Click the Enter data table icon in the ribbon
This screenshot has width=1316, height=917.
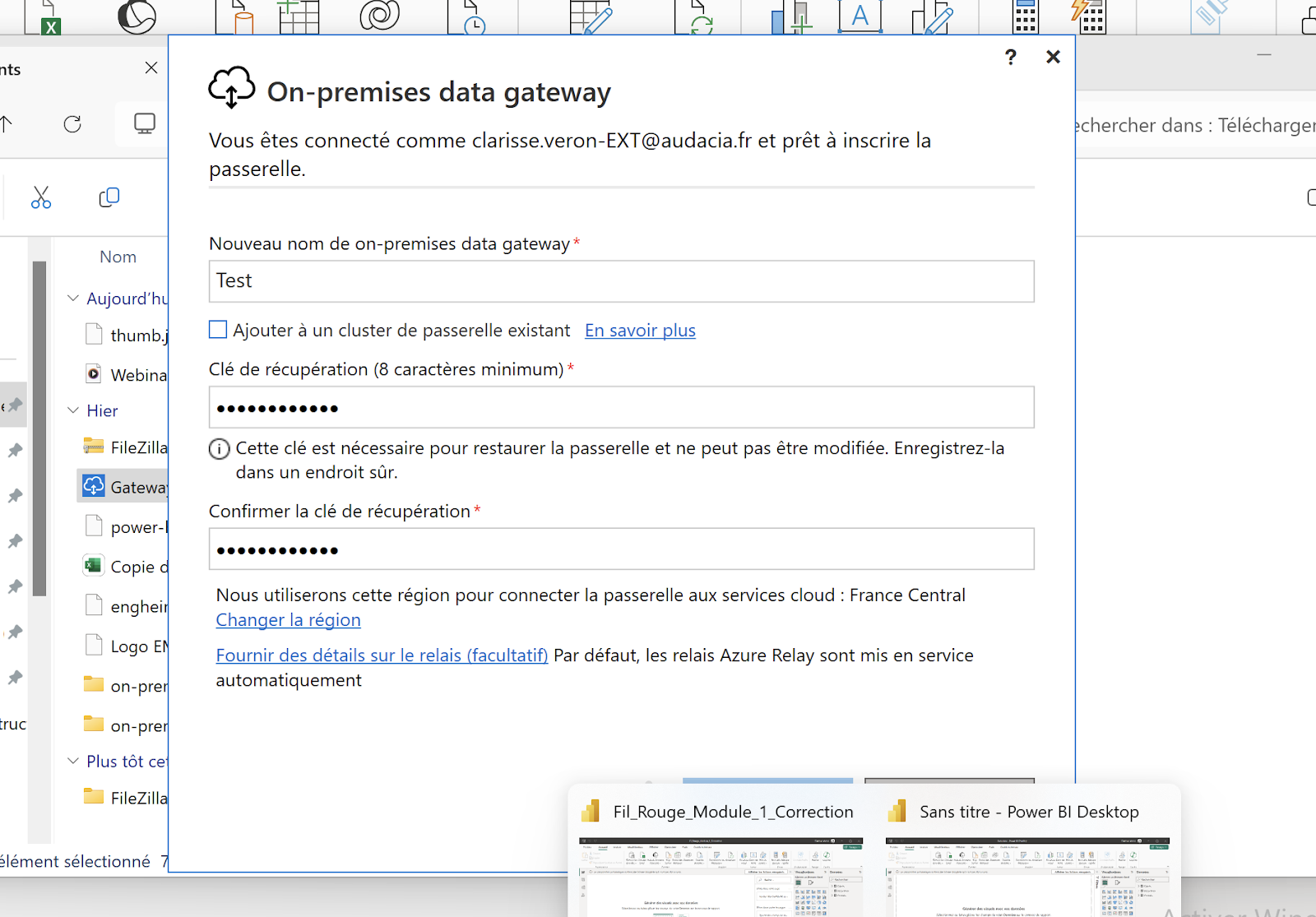point(299,16)
